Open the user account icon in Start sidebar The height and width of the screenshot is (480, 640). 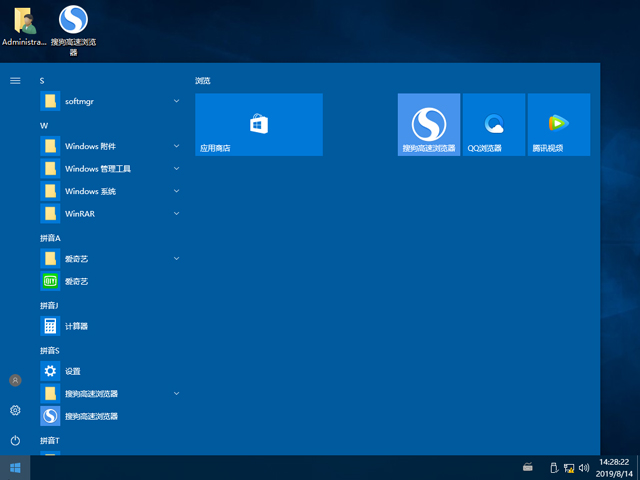(x=15, y=380)
